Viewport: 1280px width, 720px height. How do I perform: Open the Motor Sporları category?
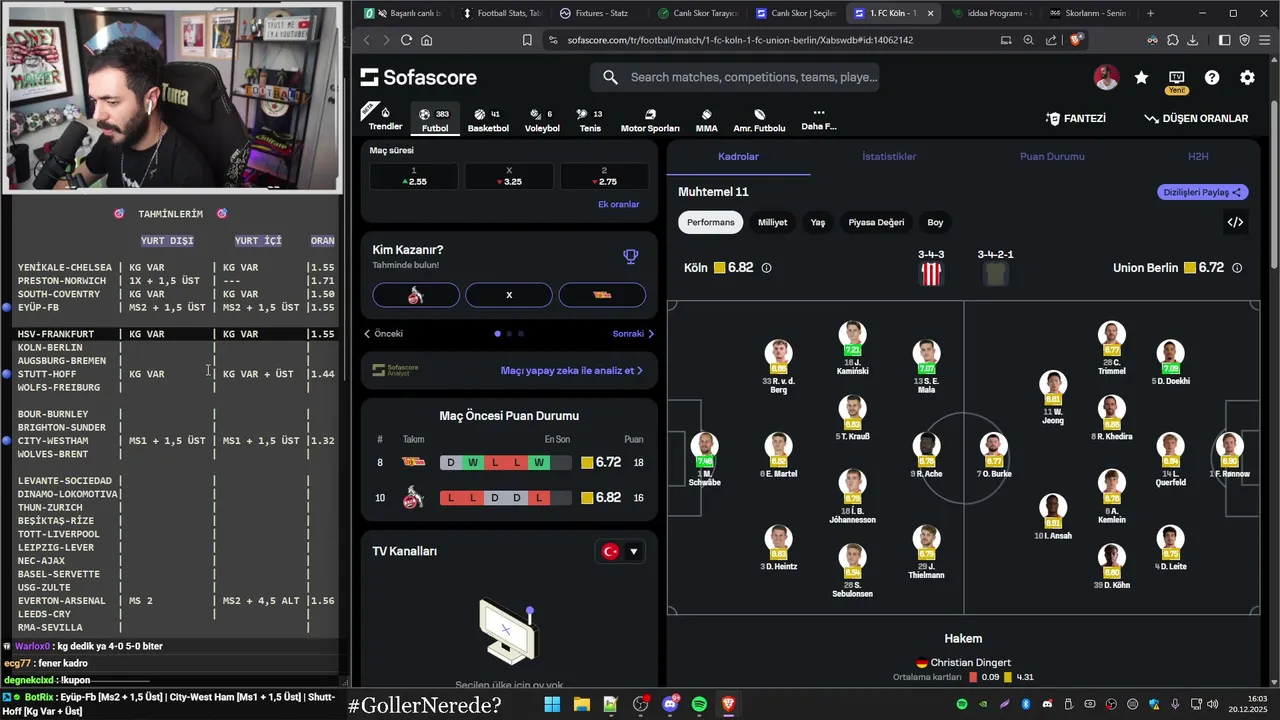click(x=650, y=120)
